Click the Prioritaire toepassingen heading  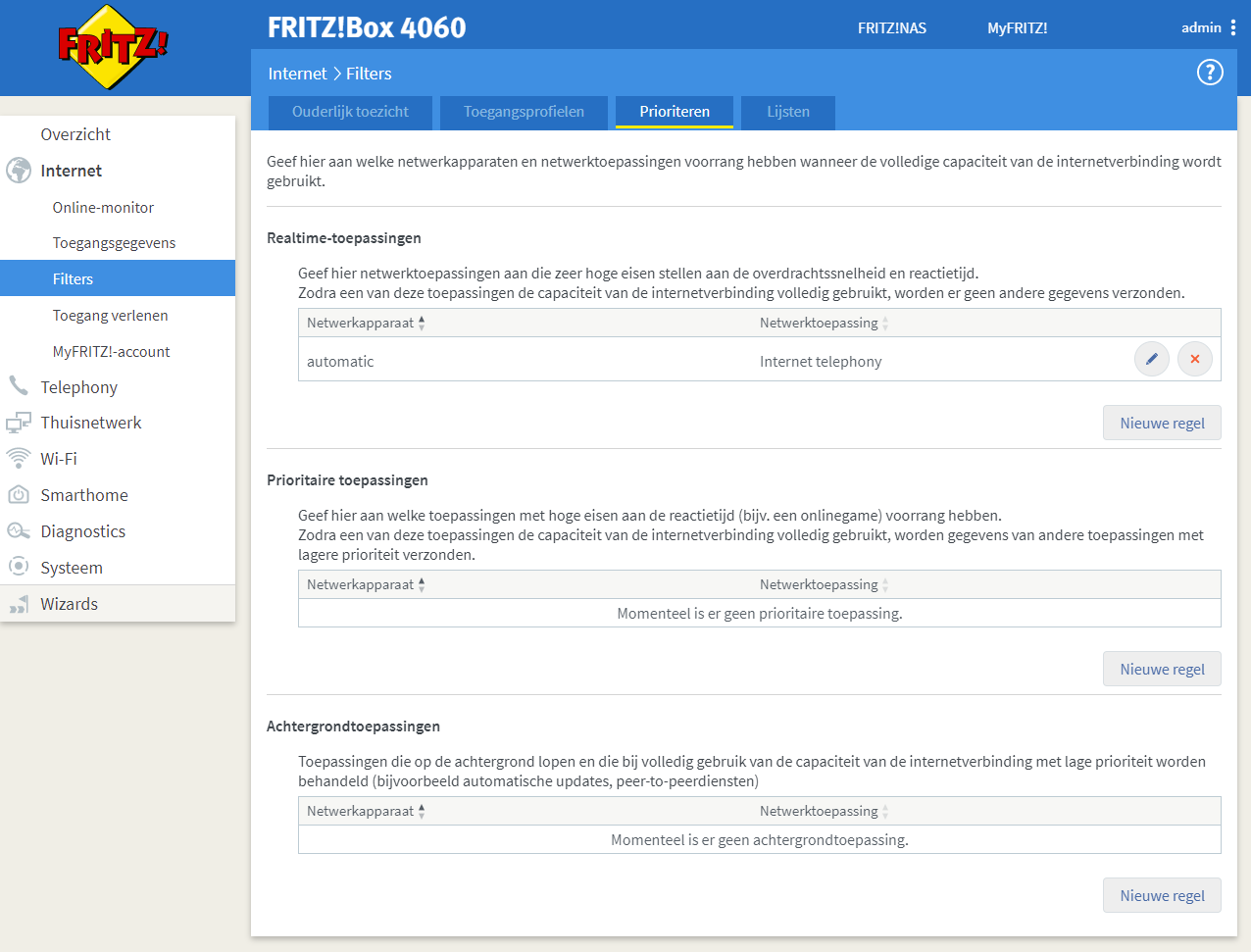pyautogui.click(x=347, y=479)
